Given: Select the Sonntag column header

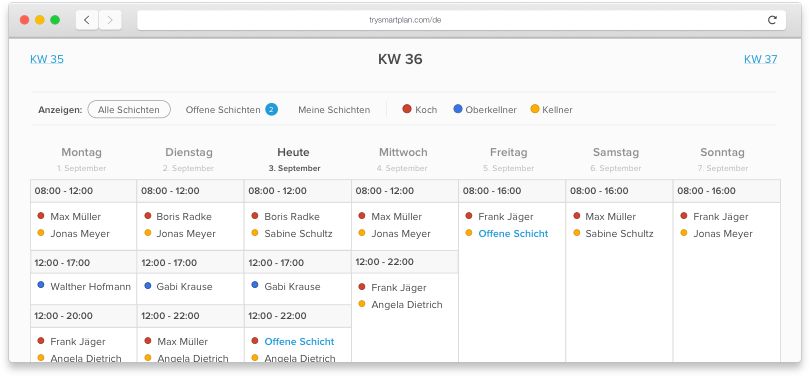Looking at the screenshot, I should pos(722,159).
